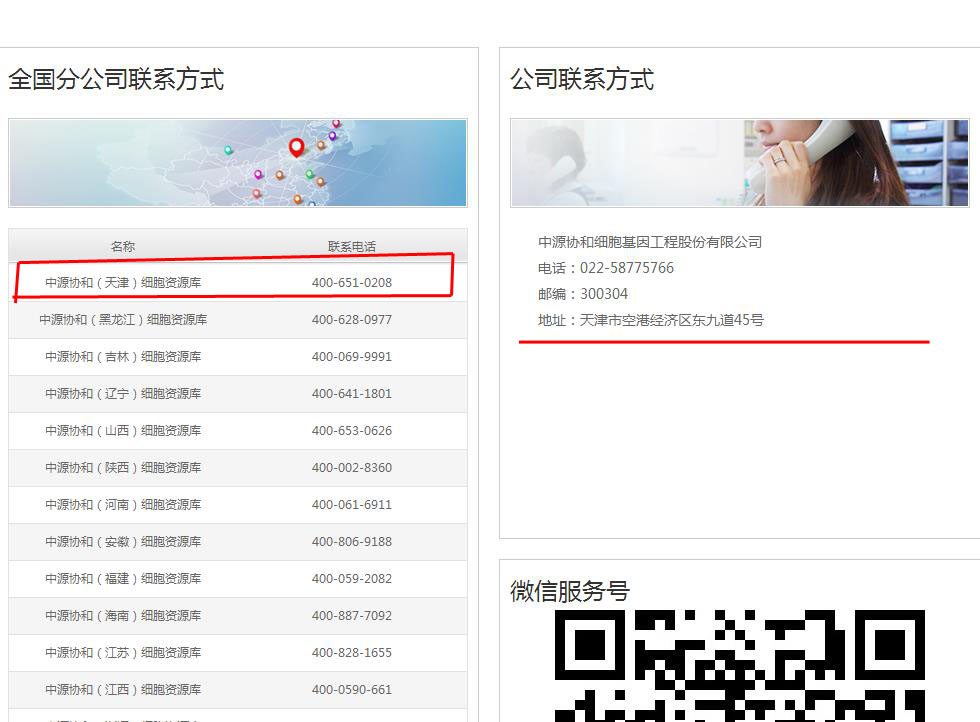Screen dimensions: 980x722
Task: Click phone number 400-651-0208
Action: tap(352, 282)
